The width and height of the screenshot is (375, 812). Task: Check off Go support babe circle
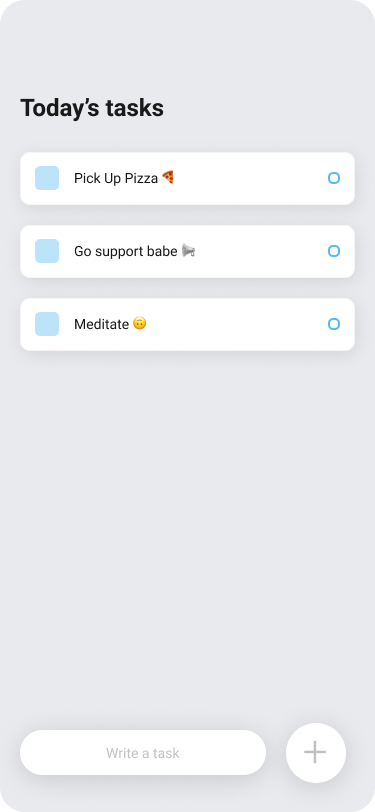pos(334,251)
